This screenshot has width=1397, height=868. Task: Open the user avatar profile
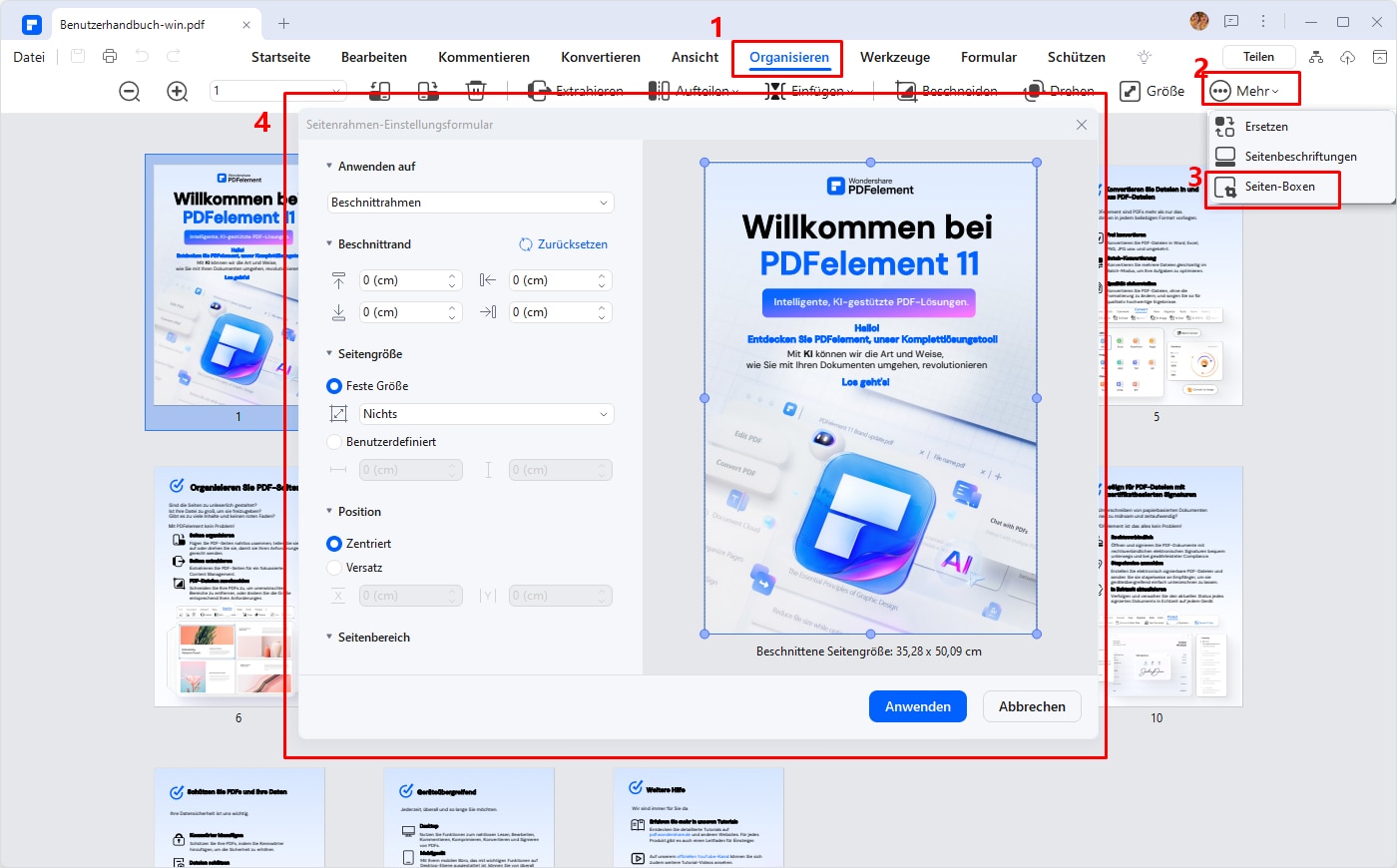pos(1199,21)
